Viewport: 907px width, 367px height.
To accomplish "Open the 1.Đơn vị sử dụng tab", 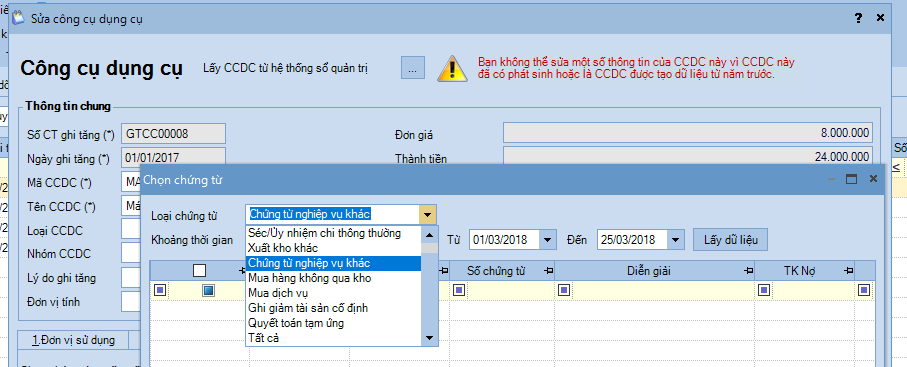I will pos(73,340).
